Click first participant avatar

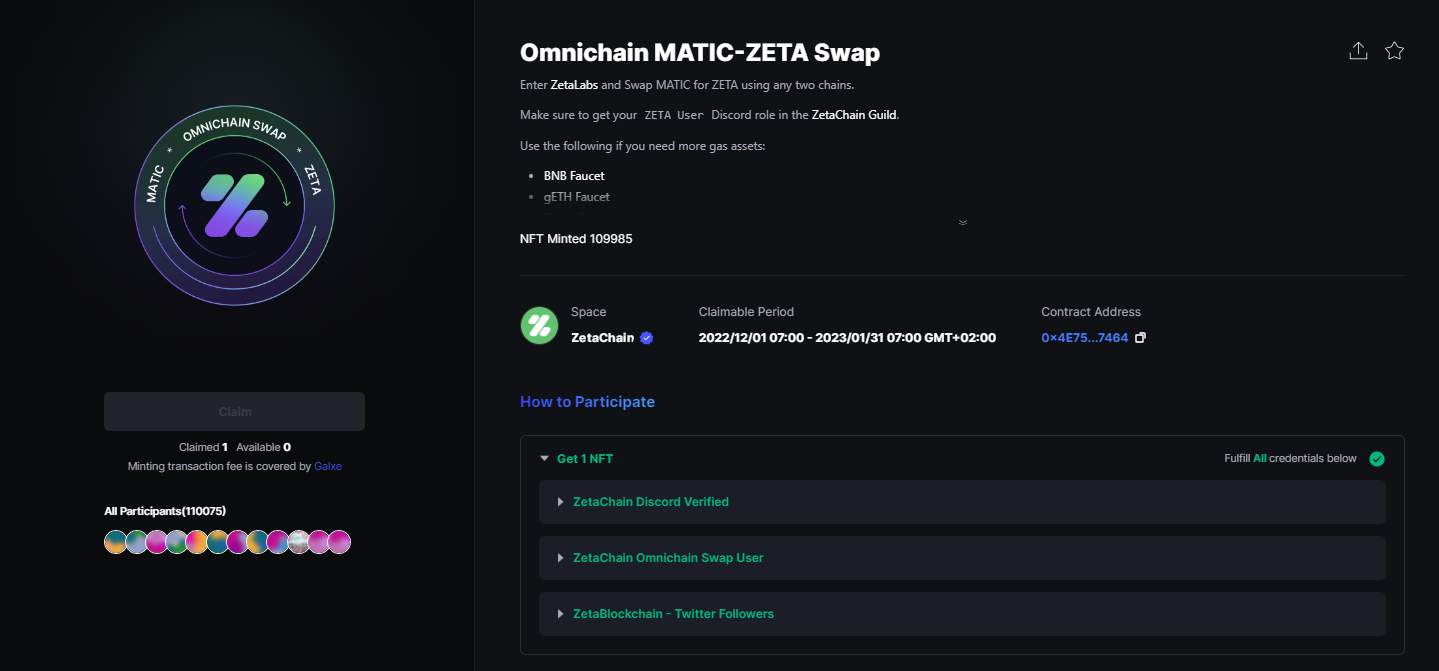pyautogui.click(x=116, y=542)
